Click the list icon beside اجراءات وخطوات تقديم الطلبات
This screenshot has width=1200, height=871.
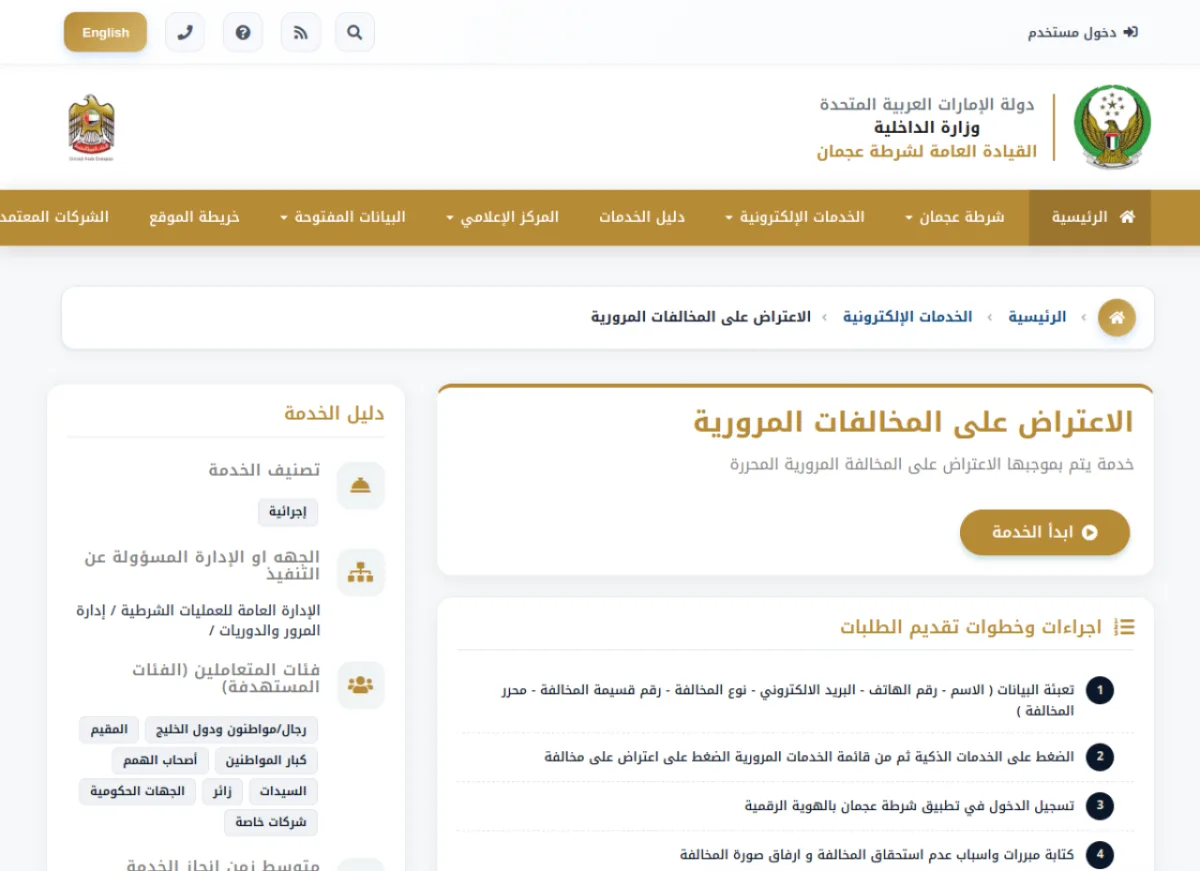tap(1125, 627)
